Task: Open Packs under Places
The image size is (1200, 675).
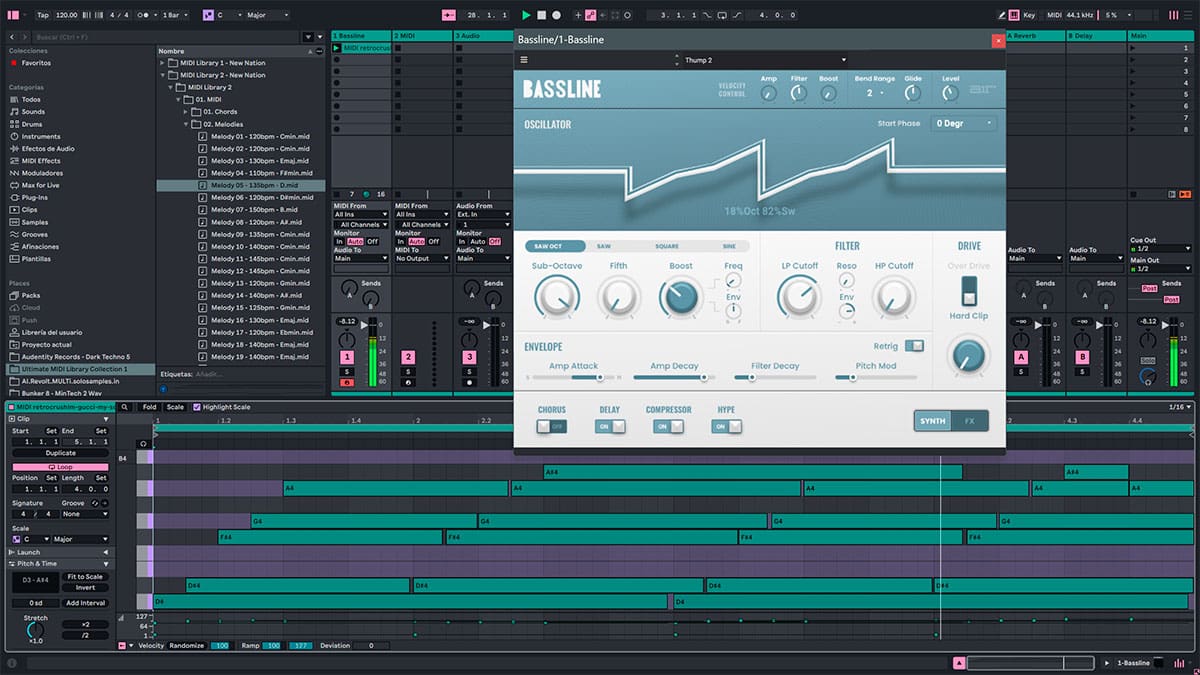Action: tap(30, 295)
